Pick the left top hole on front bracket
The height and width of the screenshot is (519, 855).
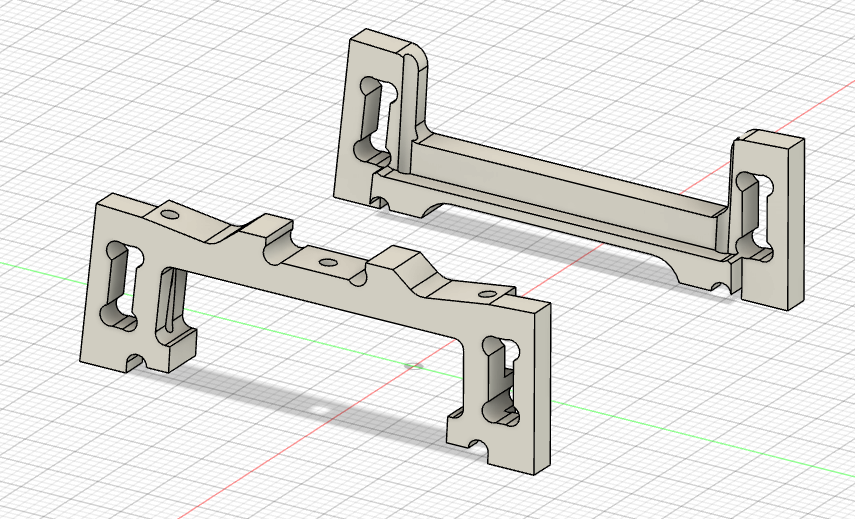point(170,214)
